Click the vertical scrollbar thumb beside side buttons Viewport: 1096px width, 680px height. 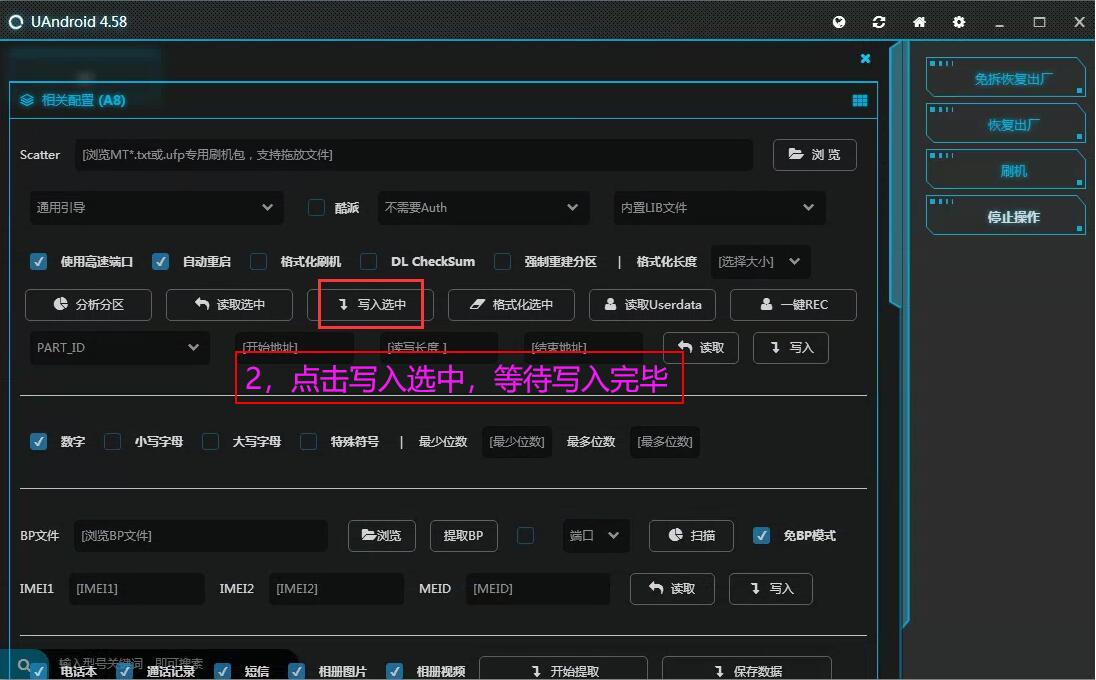point(895,175)
